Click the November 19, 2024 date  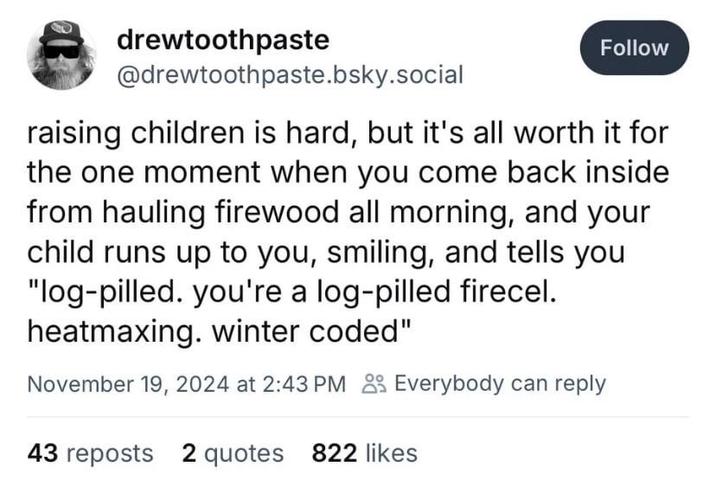tap(126, 384)
